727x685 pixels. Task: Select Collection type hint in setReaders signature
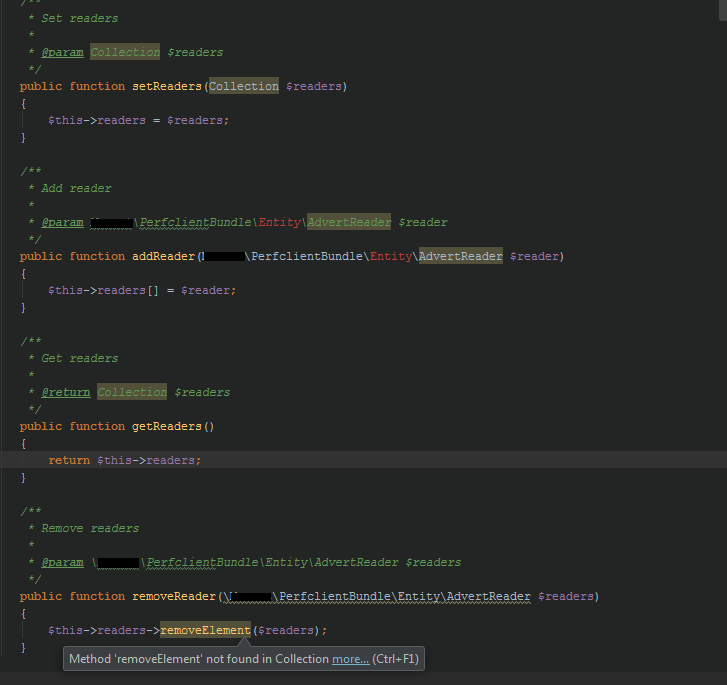pos(244,86)
